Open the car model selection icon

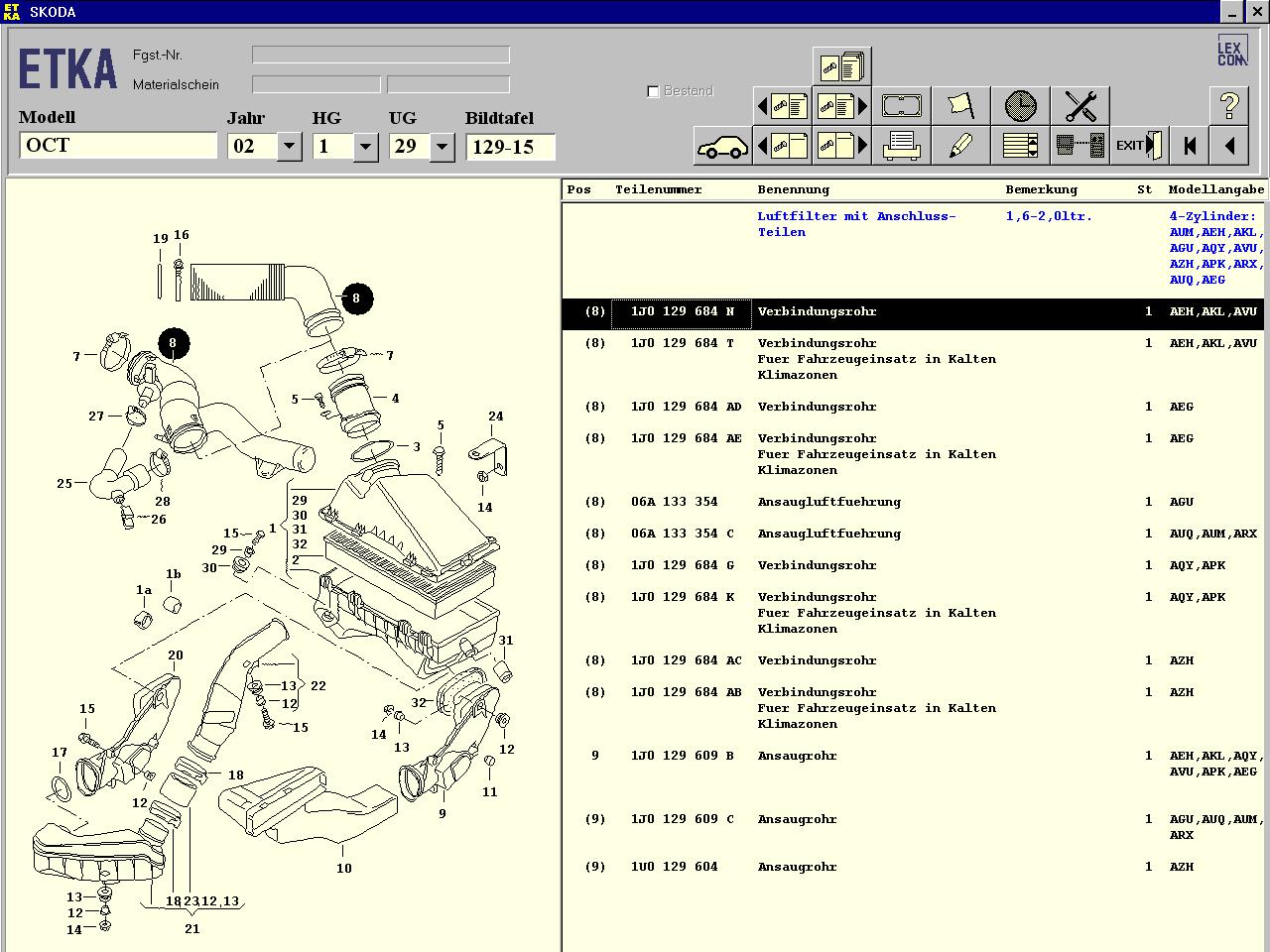click(722, 146)
